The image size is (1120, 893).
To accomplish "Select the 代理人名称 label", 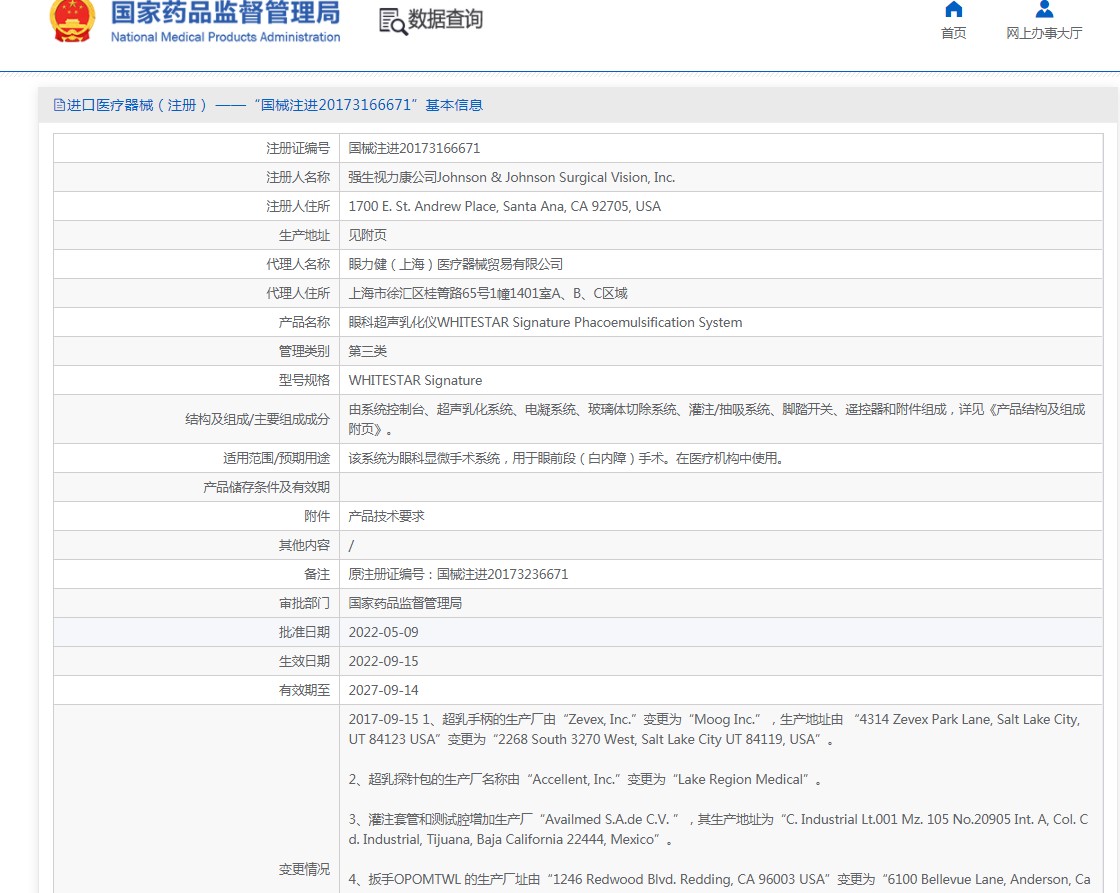I will [298, 264].
